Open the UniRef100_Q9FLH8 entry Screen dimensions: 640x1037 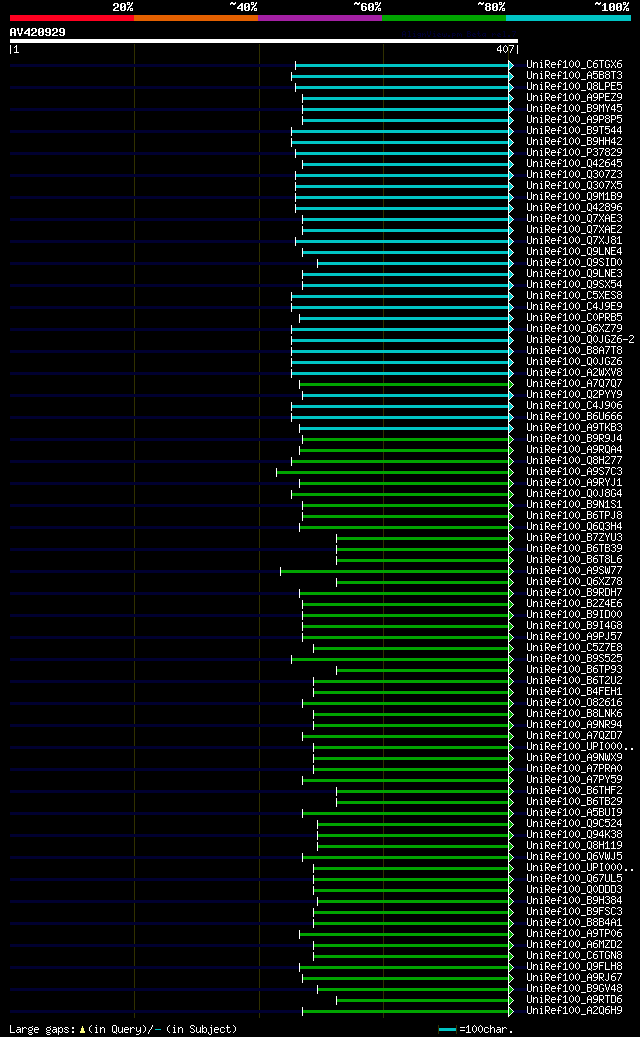tap(574, 966)
